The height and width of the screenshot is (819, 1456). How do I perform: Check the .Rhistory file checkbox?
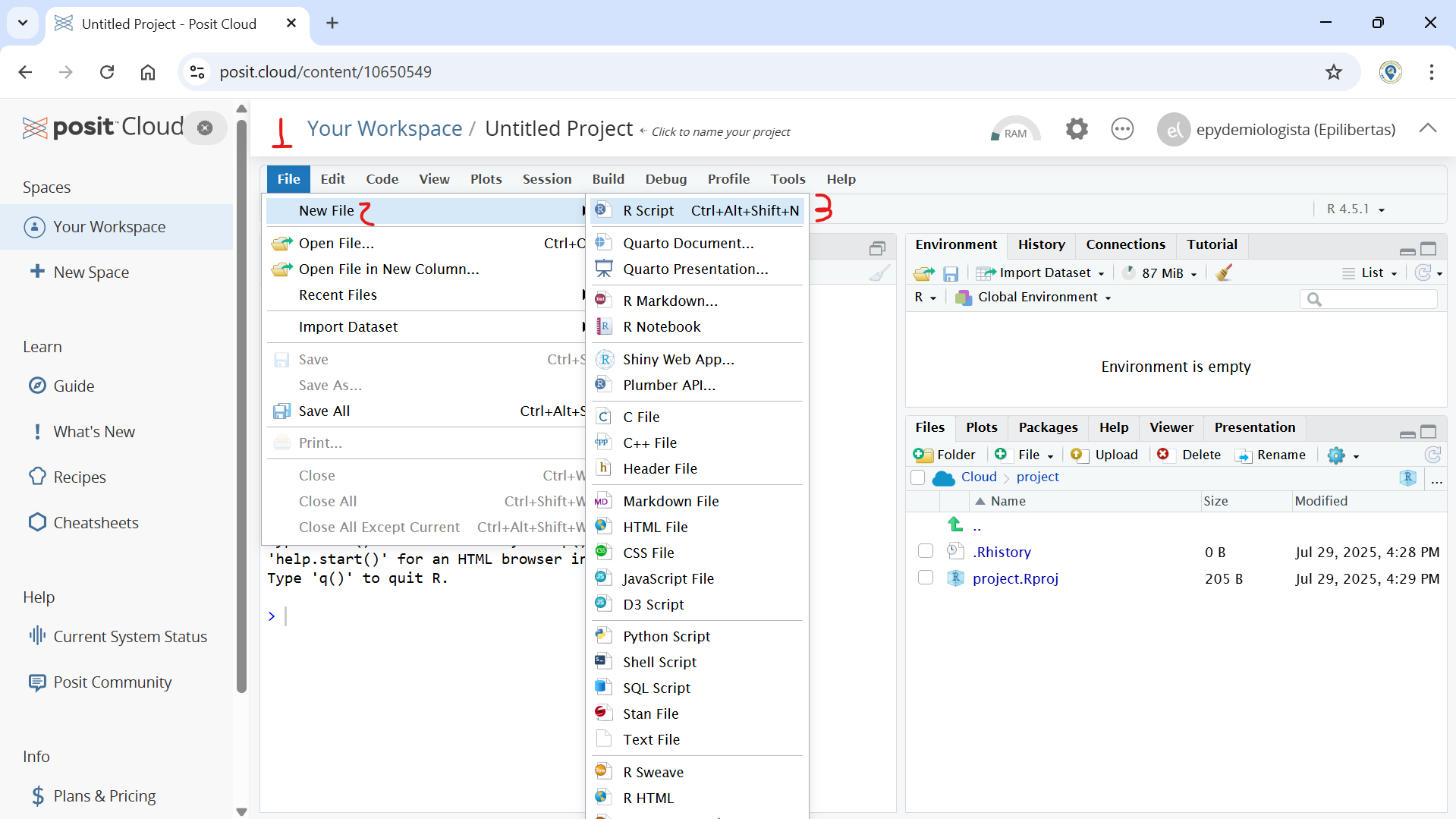[925, 551]
